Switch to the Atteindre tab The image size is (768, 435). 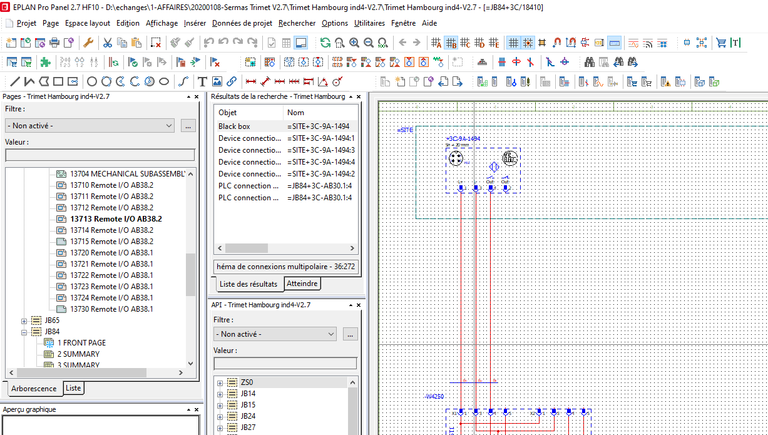tap(302, 283)
